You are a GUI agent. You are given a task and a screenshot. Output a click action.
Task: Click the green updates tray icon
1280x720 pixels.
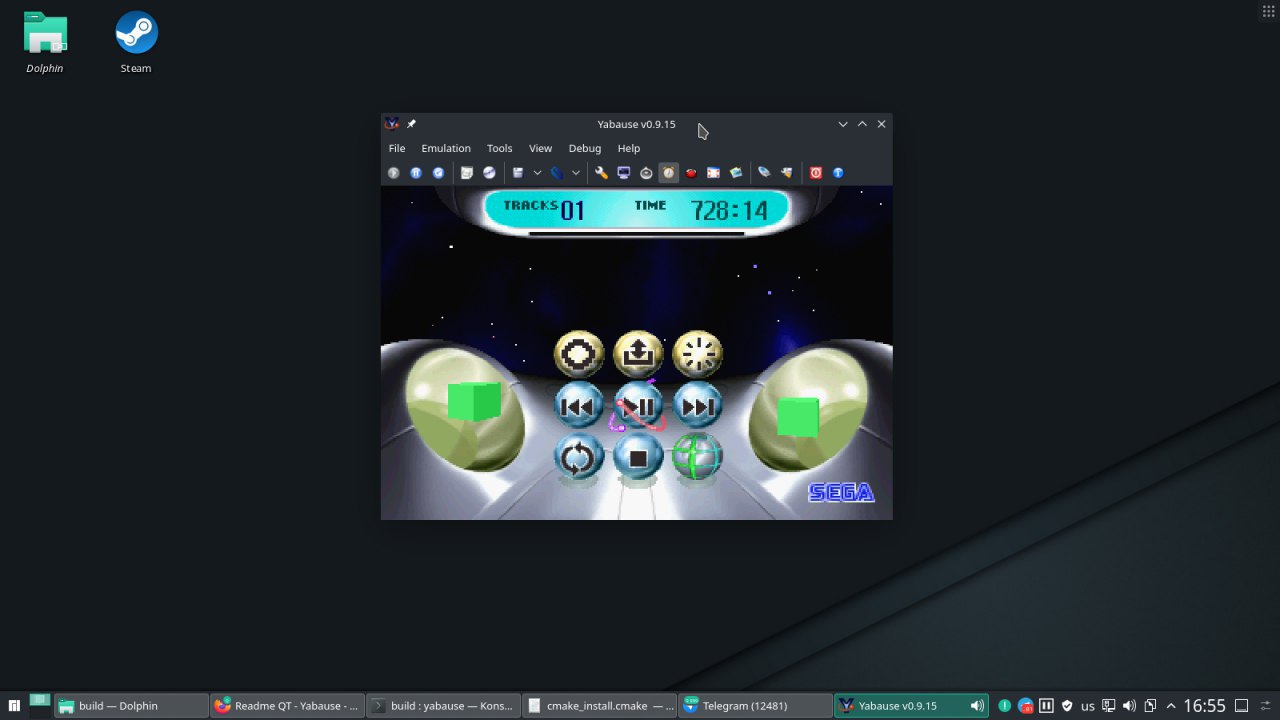[1004, 706]
